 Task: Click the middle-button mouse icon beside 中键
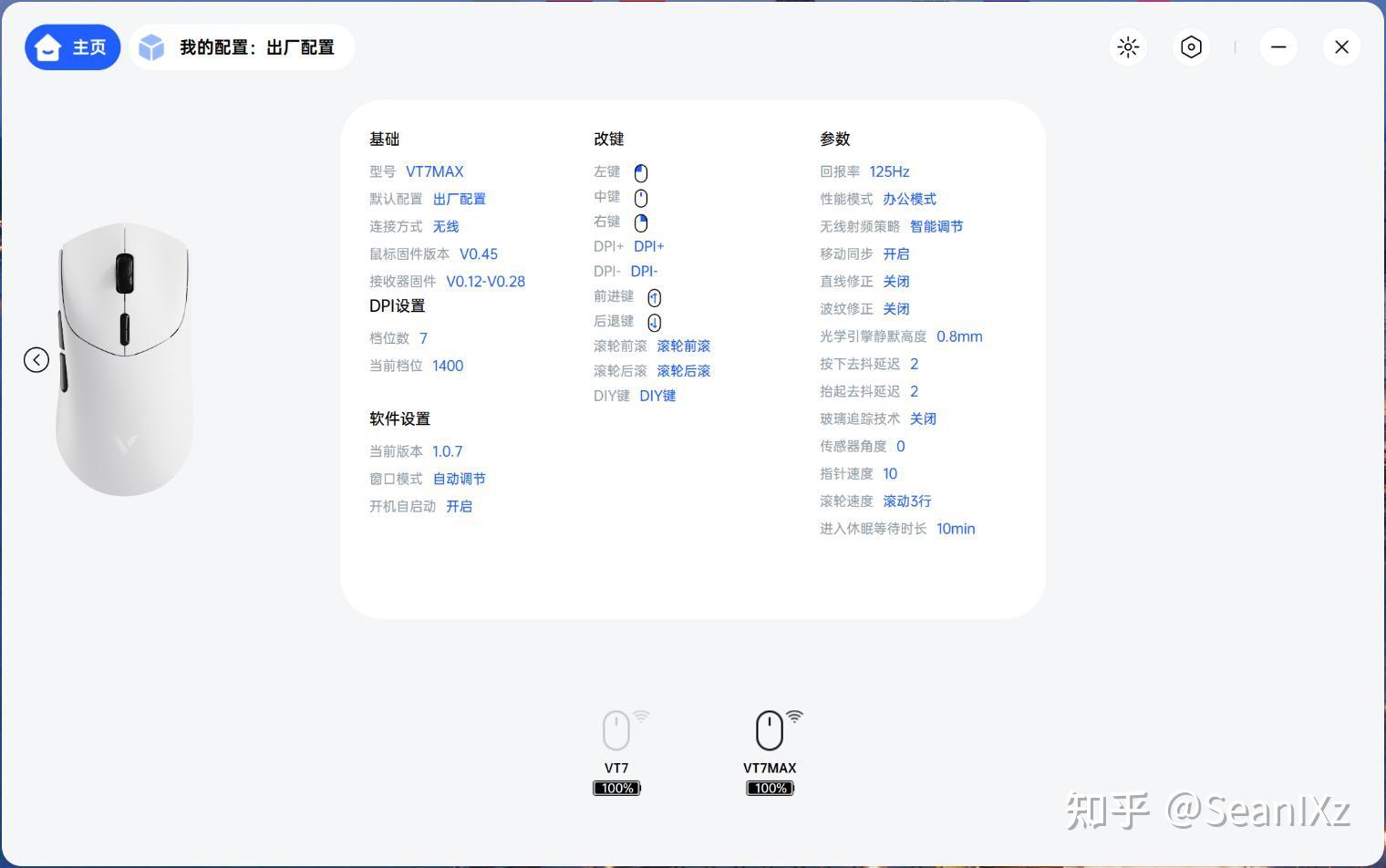point(641,196)
